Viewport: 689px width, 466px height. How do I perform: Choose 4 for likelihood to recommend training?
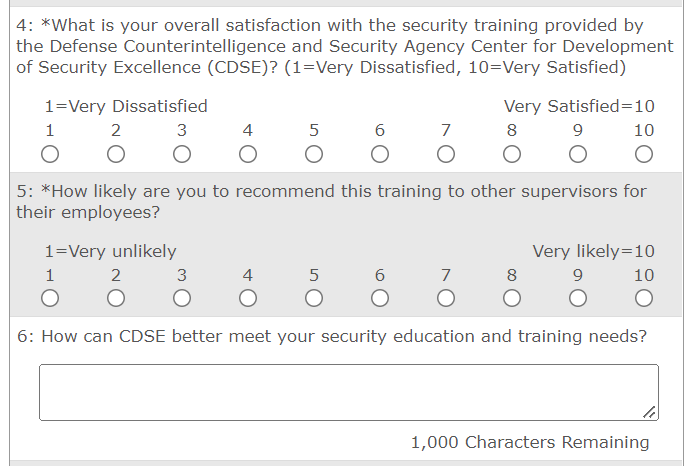pos(248,298)
